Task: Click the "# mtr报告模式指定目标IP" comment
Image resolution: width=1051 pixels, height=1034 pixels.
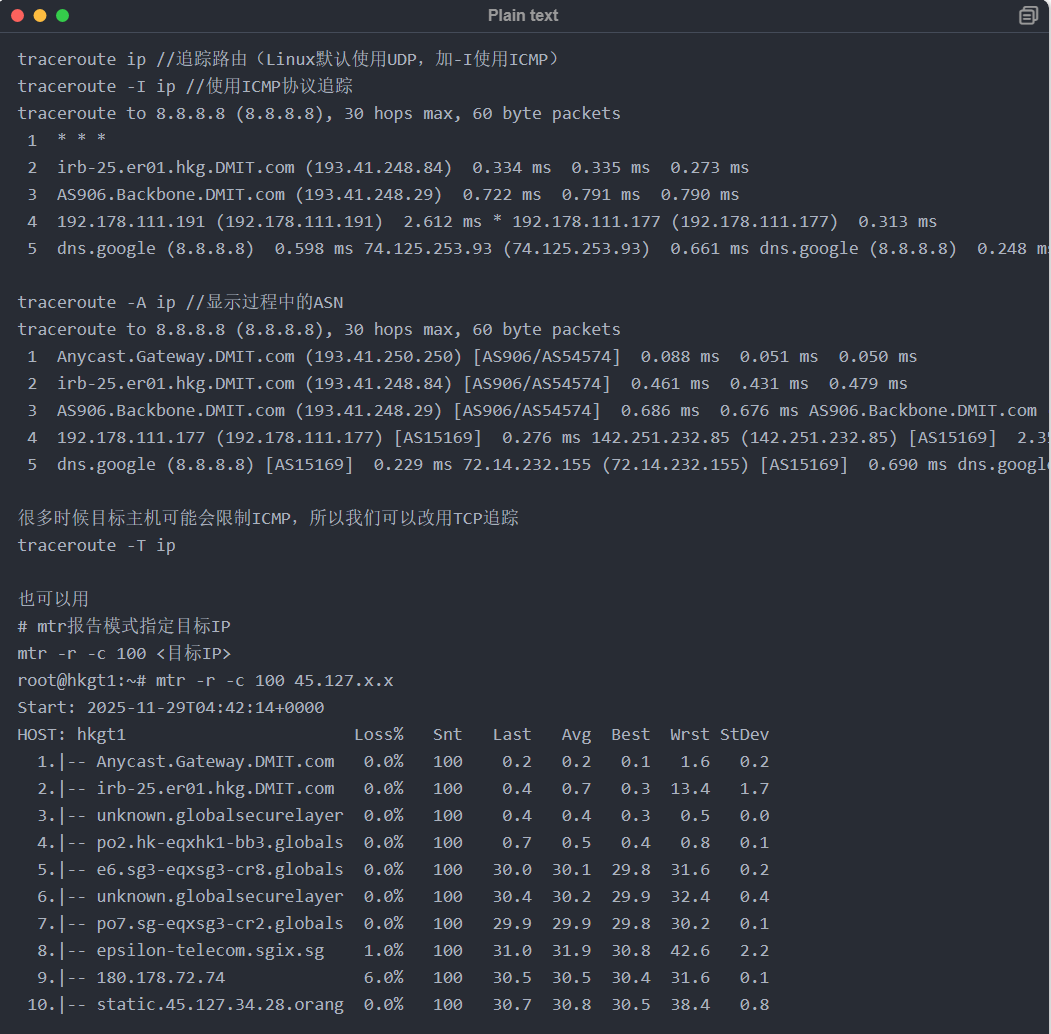Action: [124, 626]
